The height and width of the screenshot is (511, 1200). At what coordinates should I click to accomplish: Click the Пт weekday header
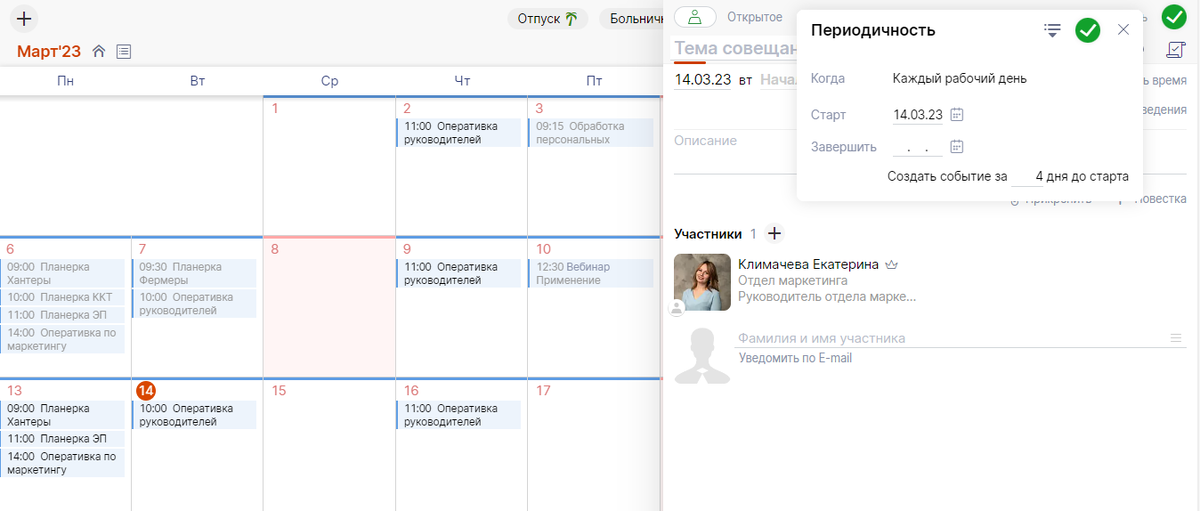(594, 81)
